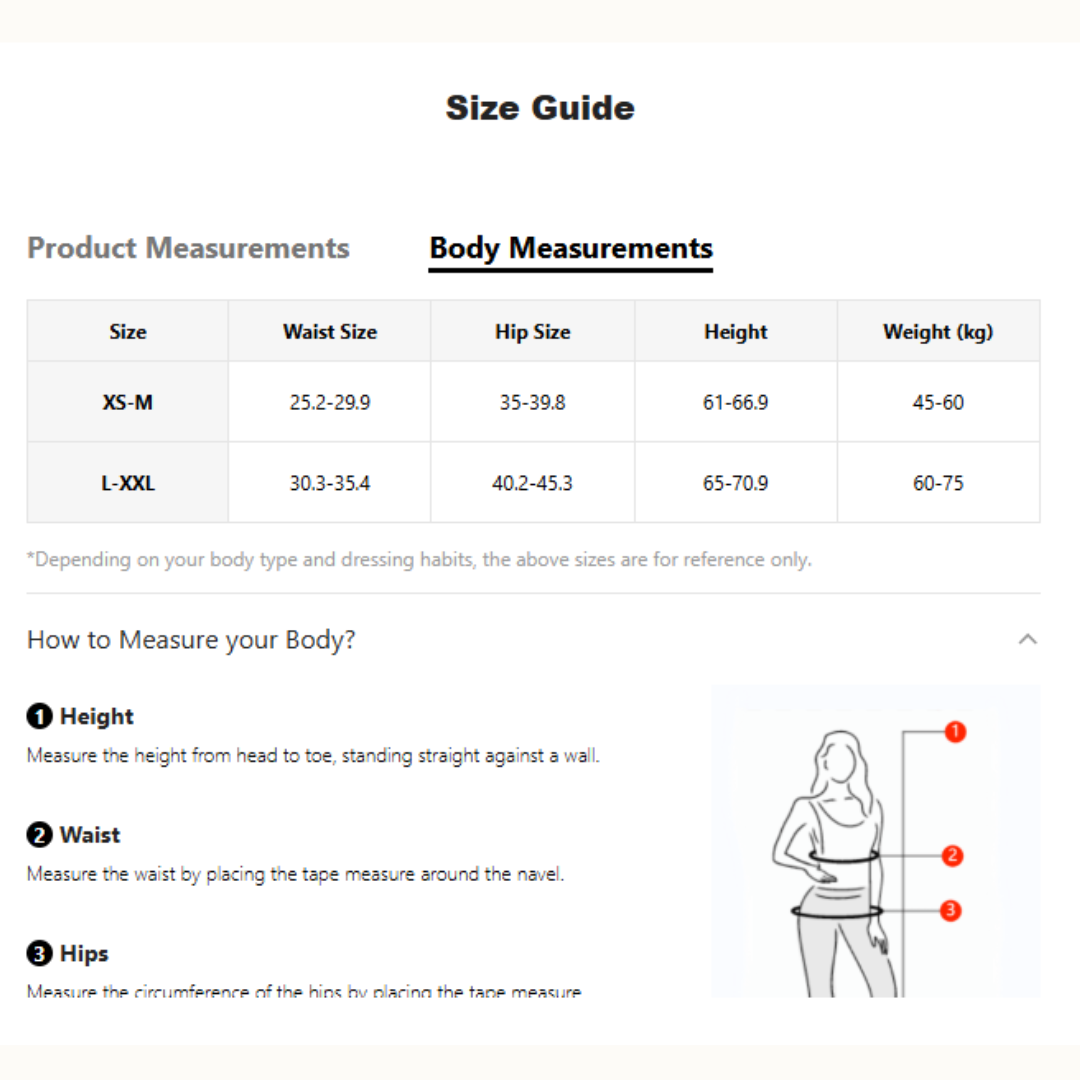This screenshot has height=1080, width=1080.
Task: Click the Waist Size column header
Action: click(330, 332)
